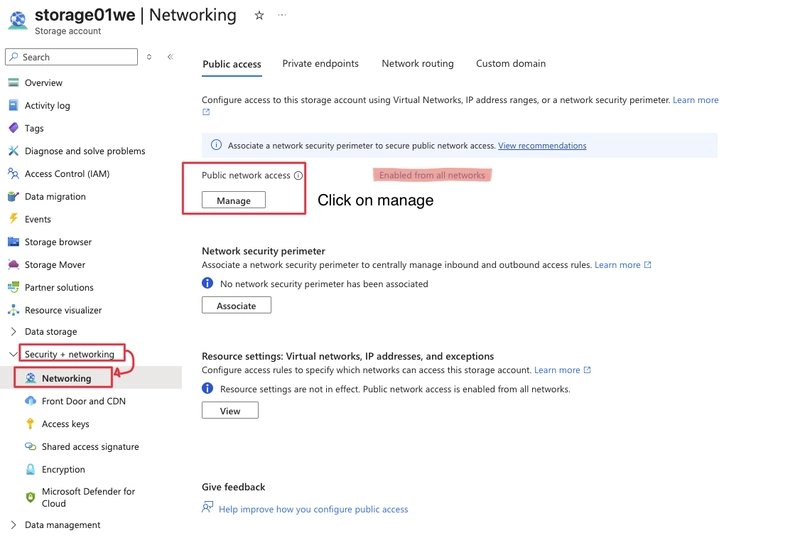This screenshot has width=800, height=538.
Task: Open Storage browser from the sidebar
Action: click(58, 242)
